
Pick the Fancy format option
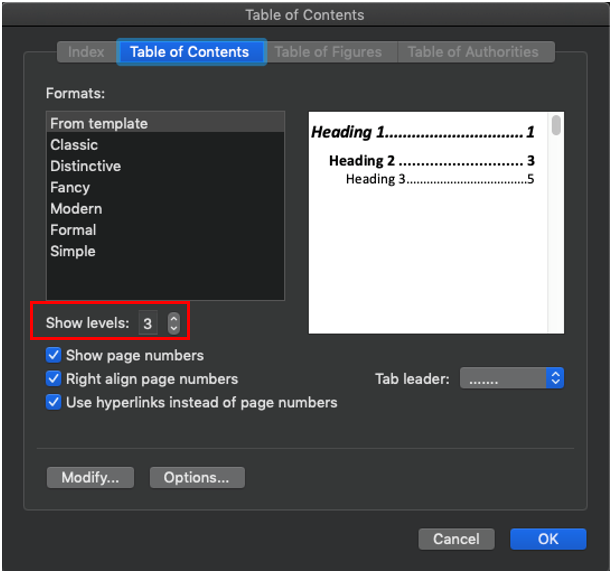pyautogui.click(x=70, y=187)
